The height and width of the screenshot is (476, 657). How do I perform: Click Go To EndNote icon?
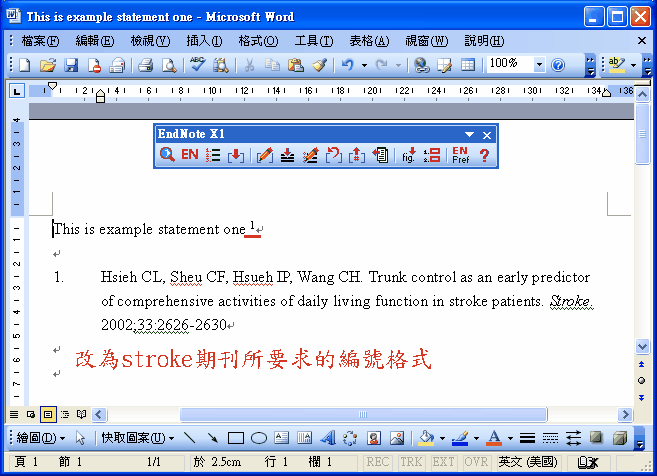[x=189, y=155]
